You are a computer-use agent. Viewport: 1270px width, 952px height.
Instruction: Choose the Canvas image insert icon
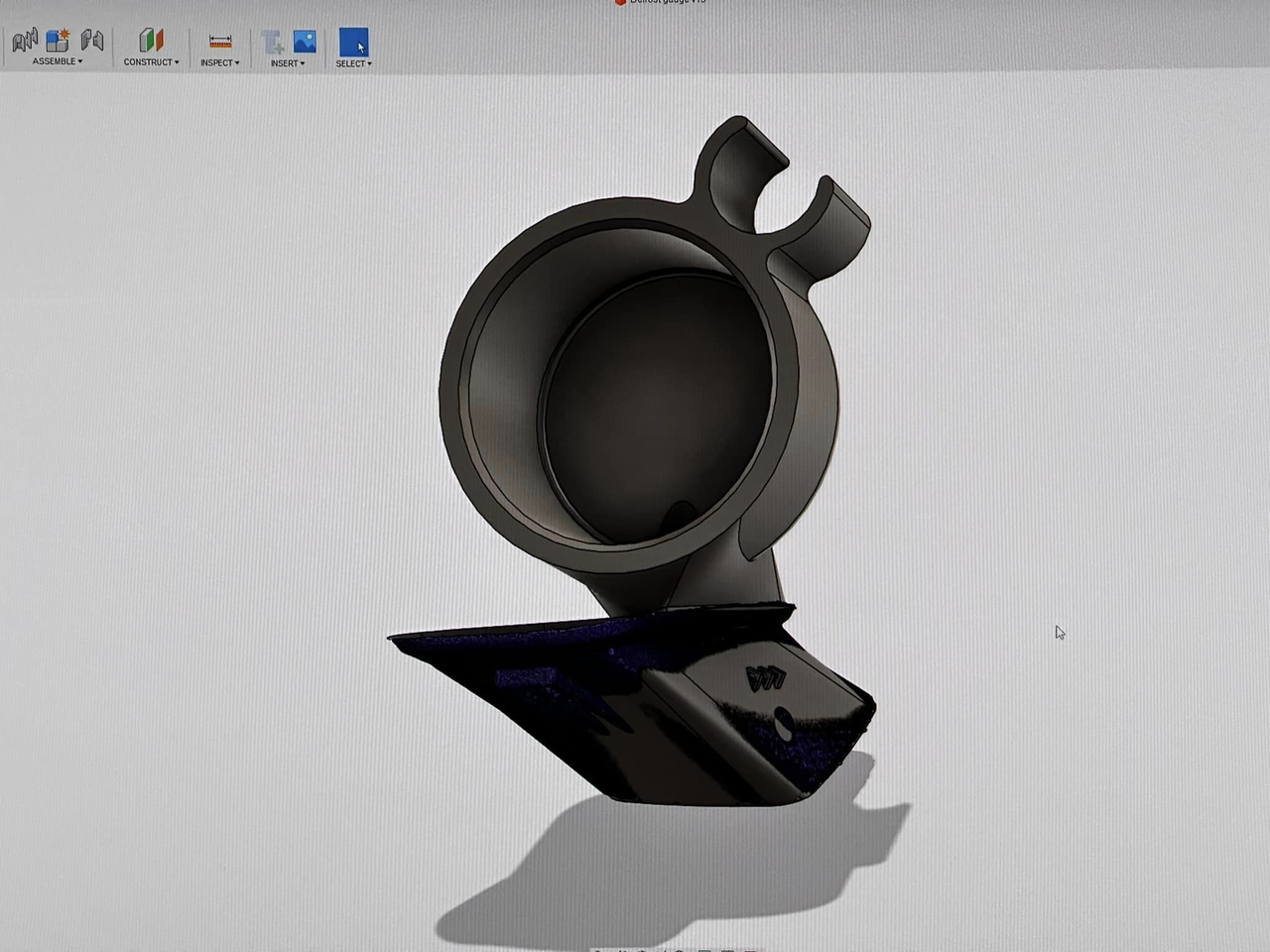(305, 42)
